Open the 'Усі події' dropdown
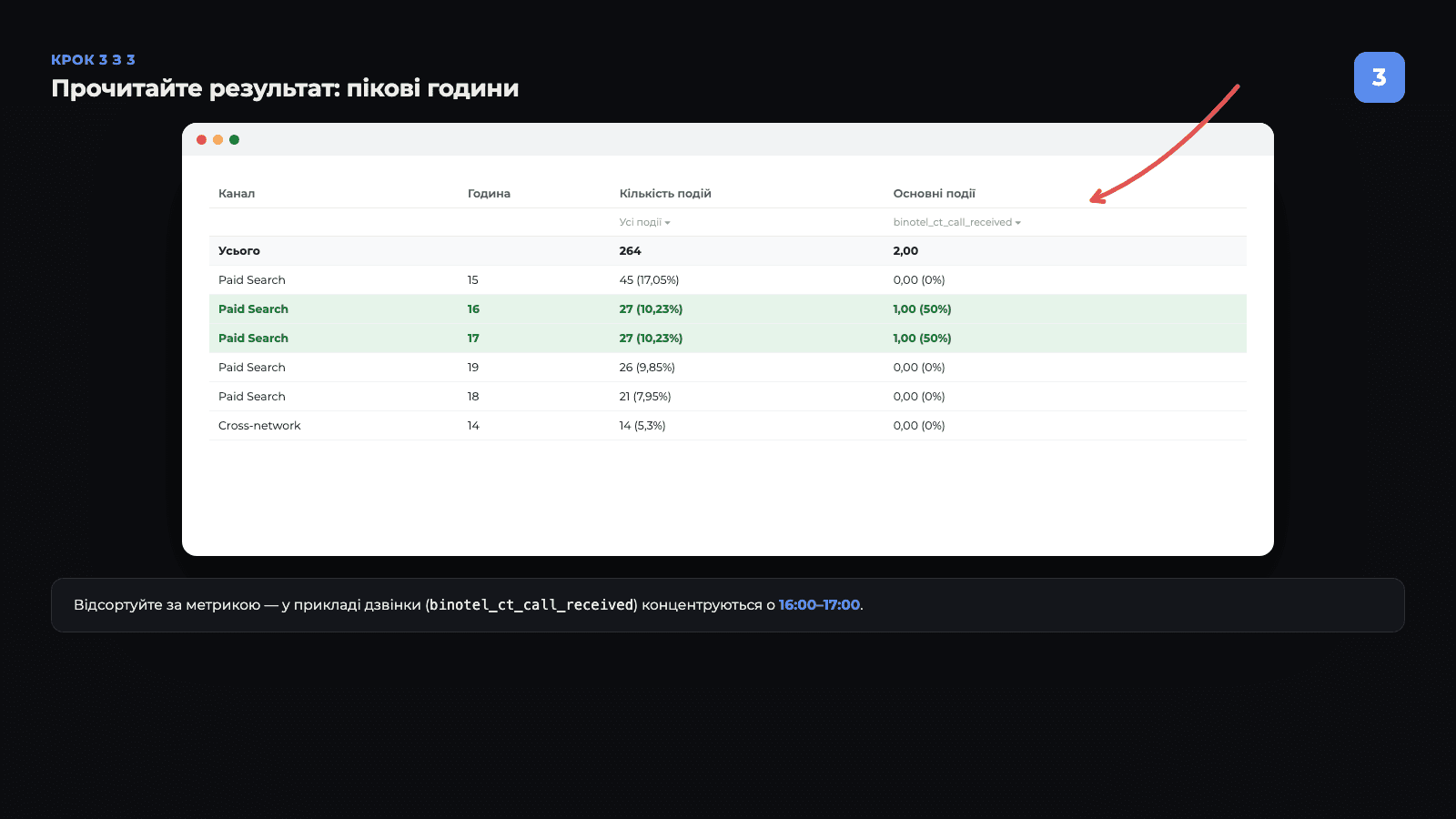The height and width of the screenshot is (819, 1456). (644, 222)
